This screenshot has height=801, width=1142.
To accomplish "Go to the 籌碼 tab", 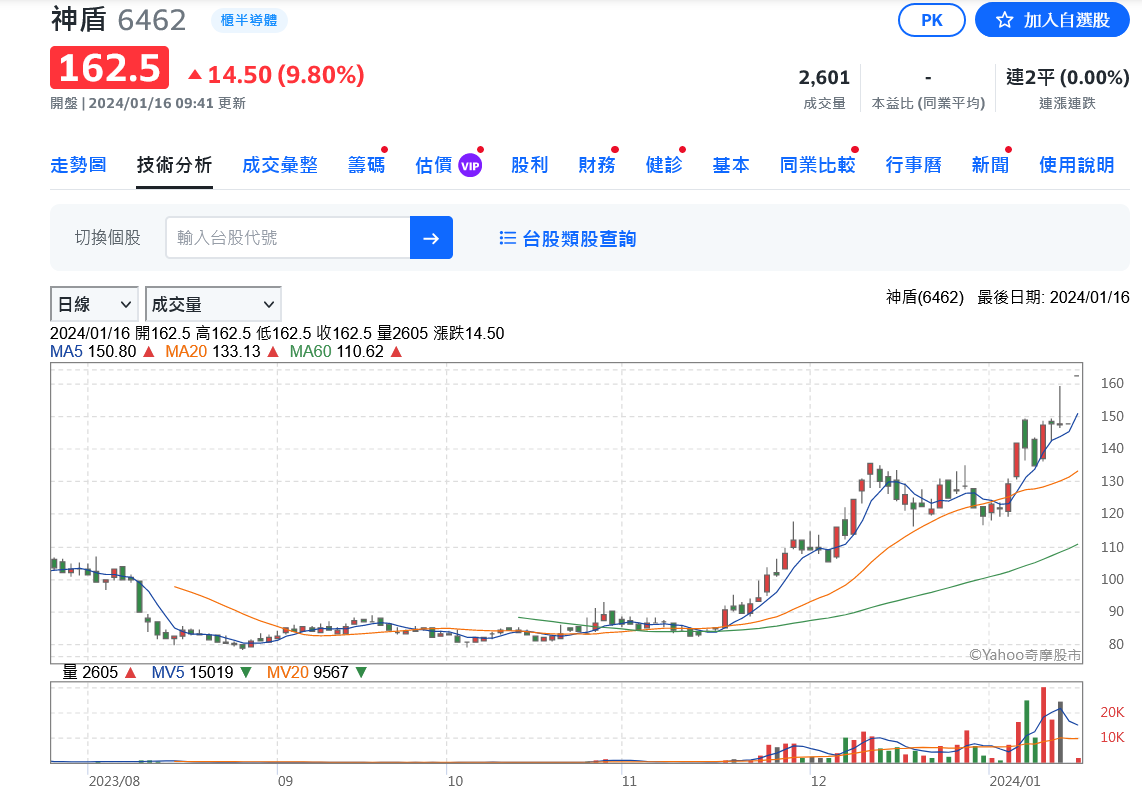I will [366, 165].
